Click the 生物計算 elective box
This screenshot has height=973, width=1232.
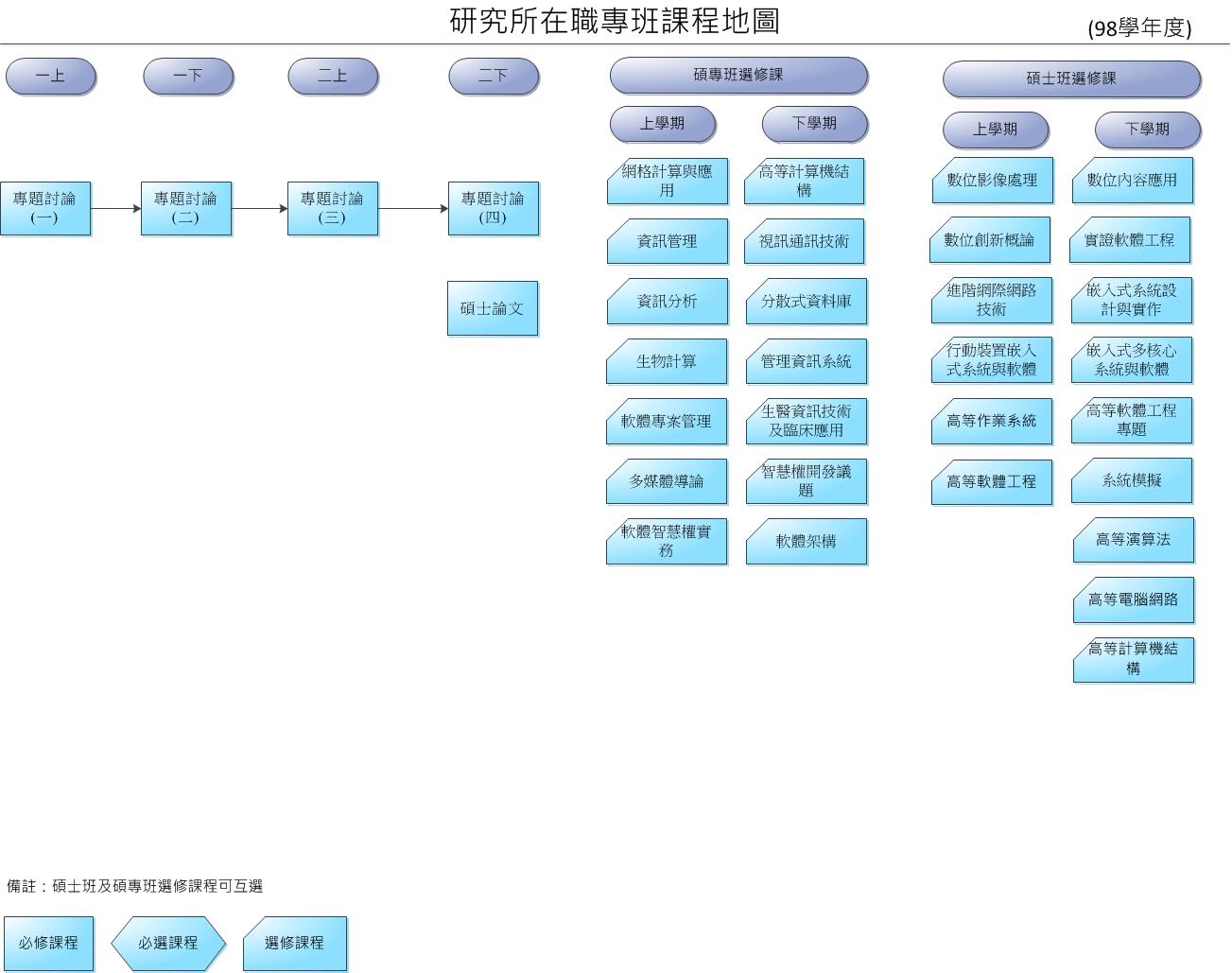tap(667, 361)
